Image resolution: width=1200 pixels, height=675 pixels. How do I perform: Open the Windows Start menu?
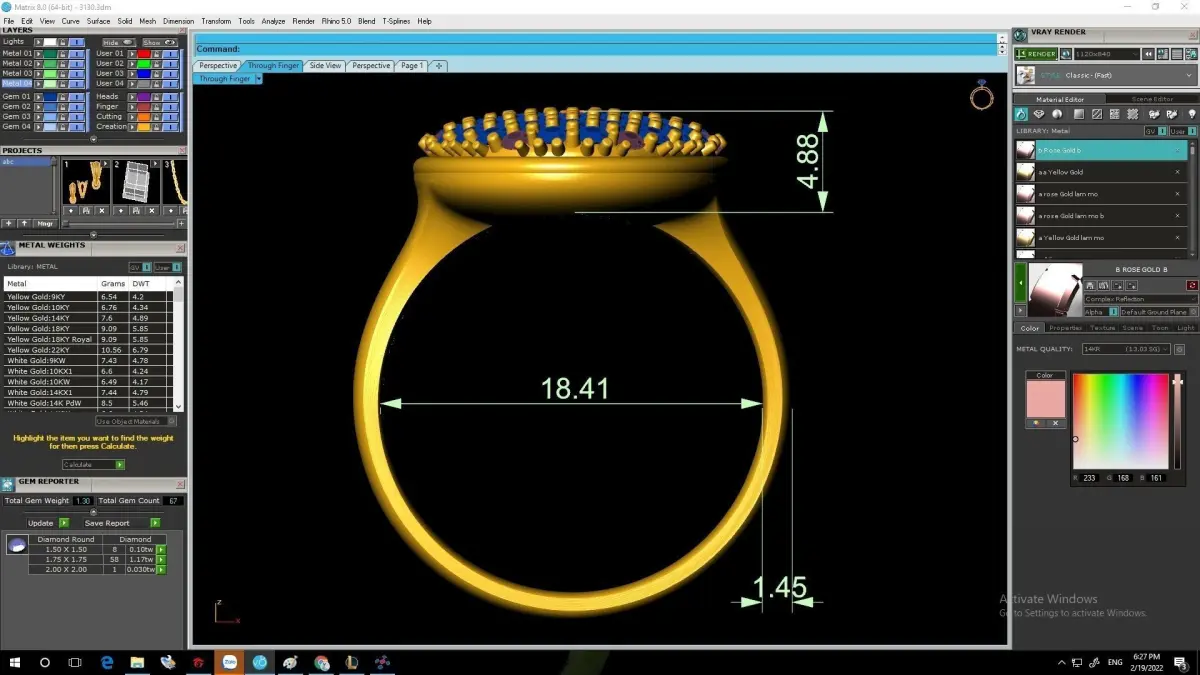click(14, 662)
